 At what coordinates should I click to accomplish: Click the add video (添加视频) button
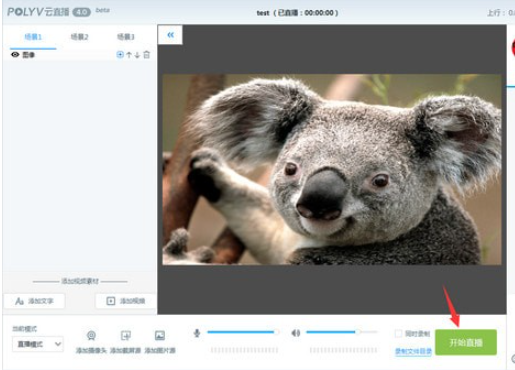click(126, 301)
